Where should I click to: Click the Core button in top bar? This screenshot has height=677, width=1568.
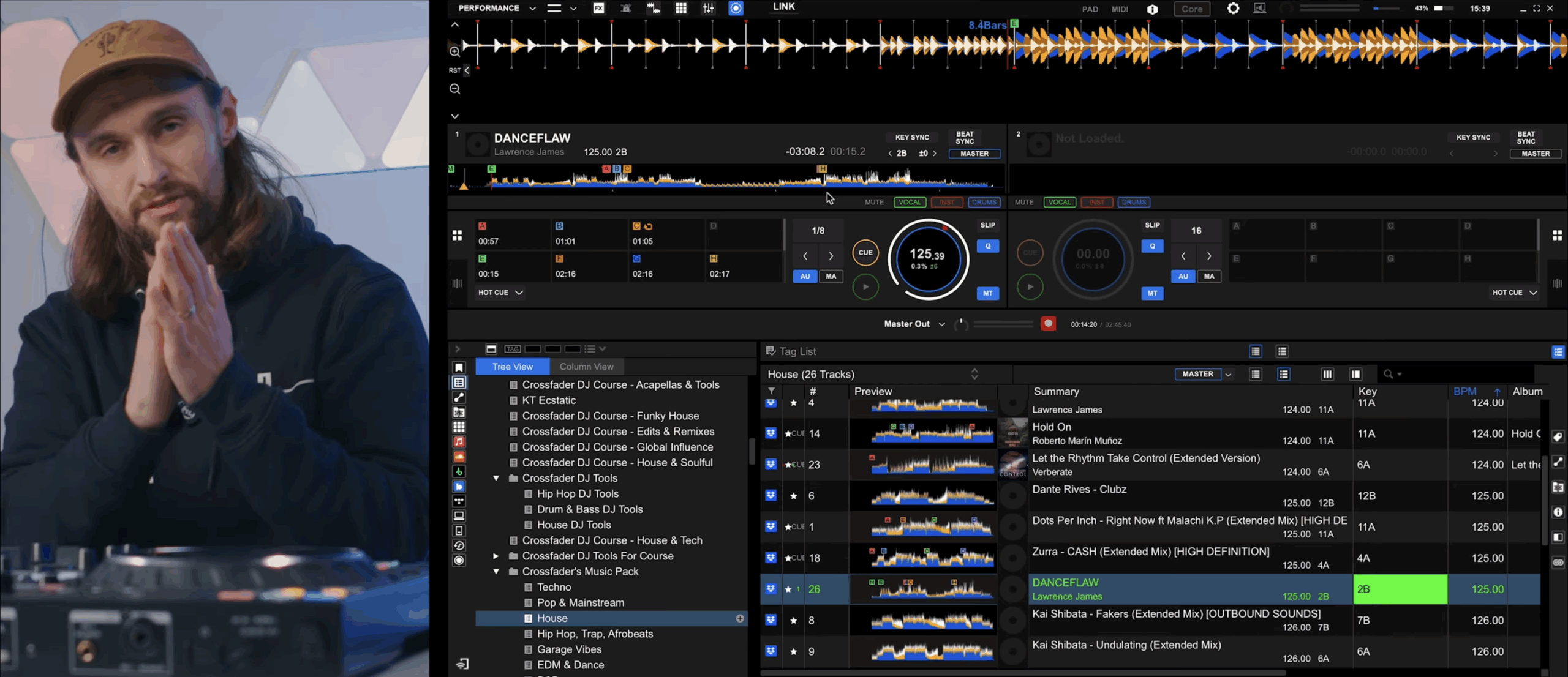point(1191,9)
